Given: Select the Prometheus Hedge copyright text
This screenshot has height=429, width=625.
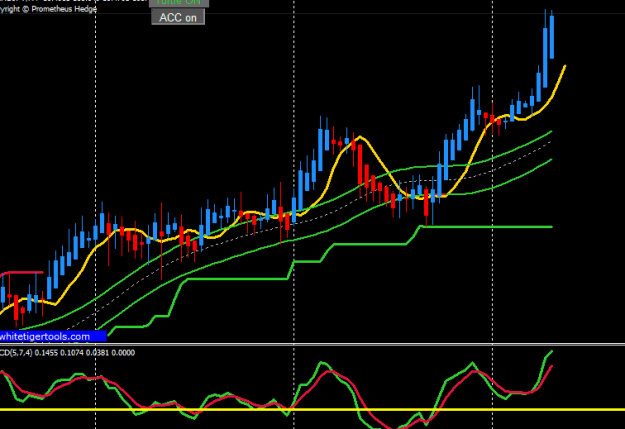Looking at the screenshot, I should tap(48, 9).
